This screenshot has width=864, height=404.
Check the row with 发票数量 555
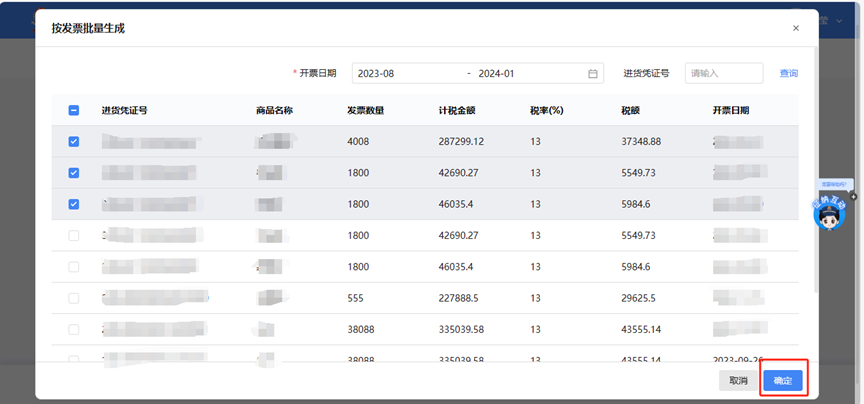click(73, 298)
